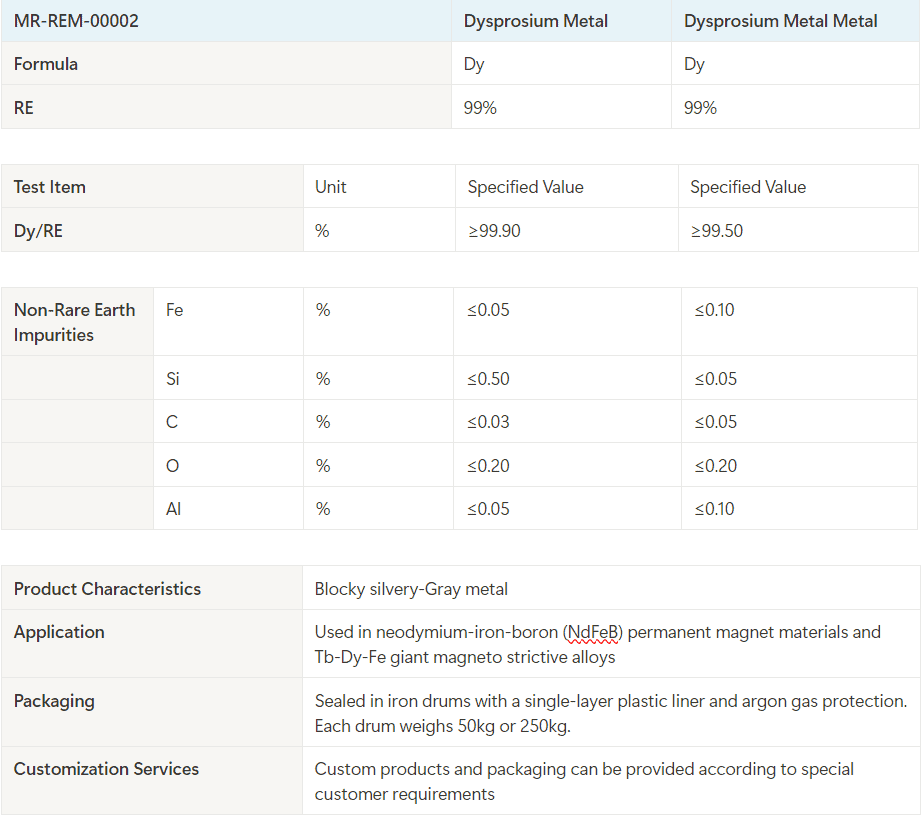Click the Unit column header
Screen dimensions: 921x816
click(329, 187)
